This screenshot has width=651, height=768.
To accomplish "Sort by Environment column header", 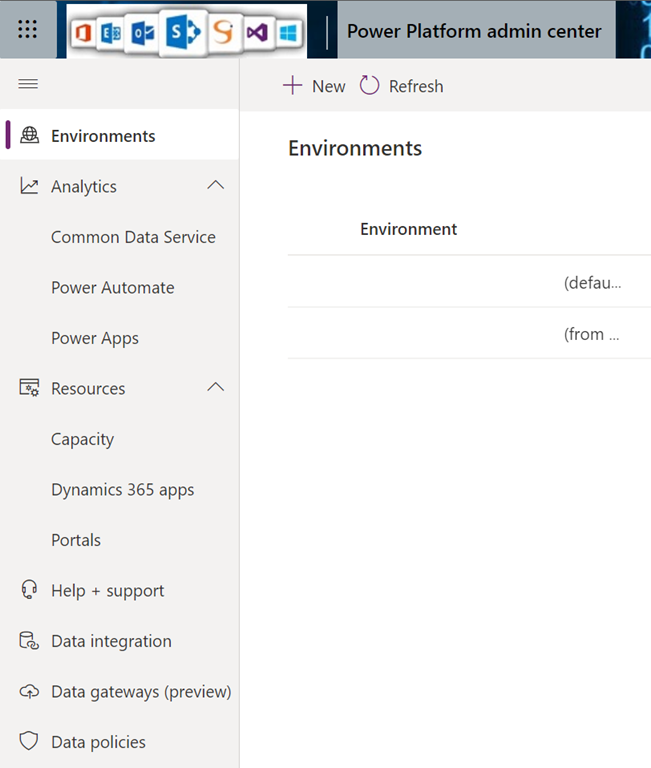I will click(x=408, y=229).
